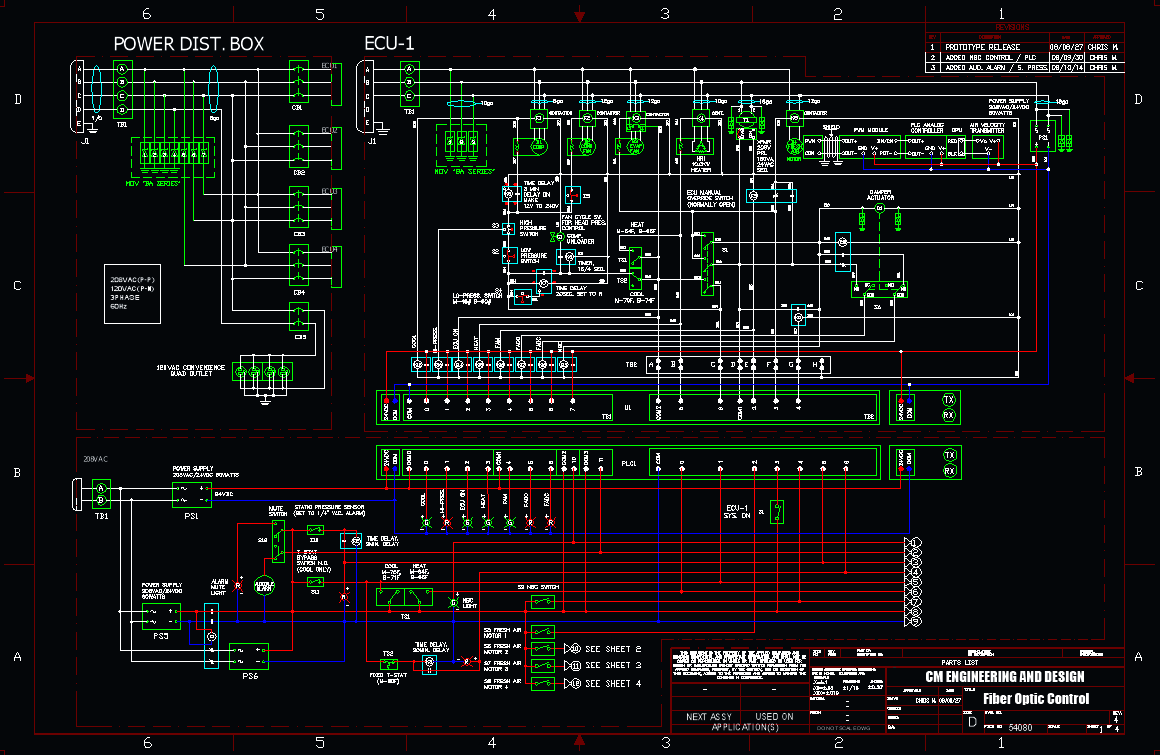
Task: Select the audible alarm circle symbol
Action: tap(264, 586)
